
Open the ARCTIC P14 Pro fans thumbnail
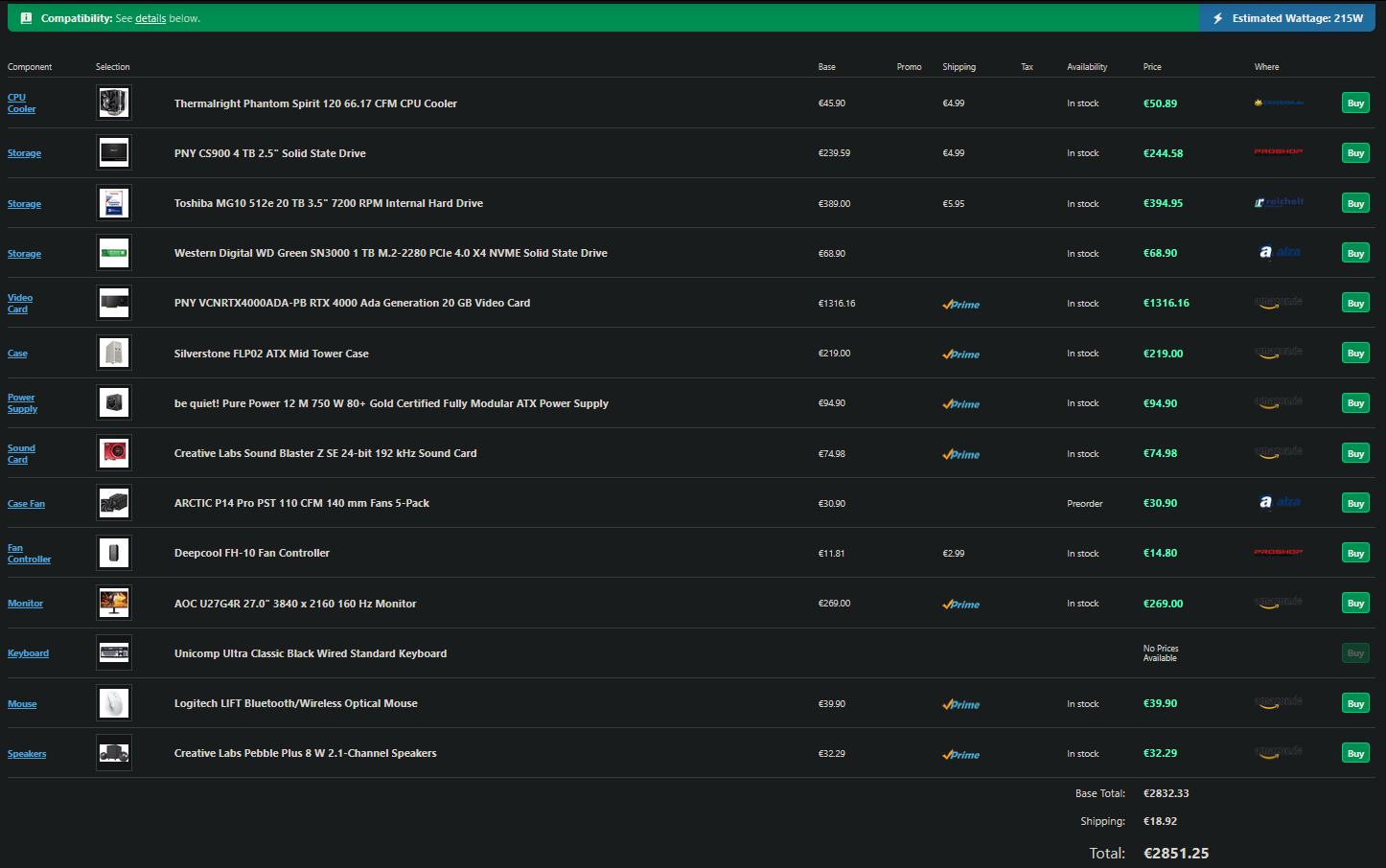pos(114,502)
